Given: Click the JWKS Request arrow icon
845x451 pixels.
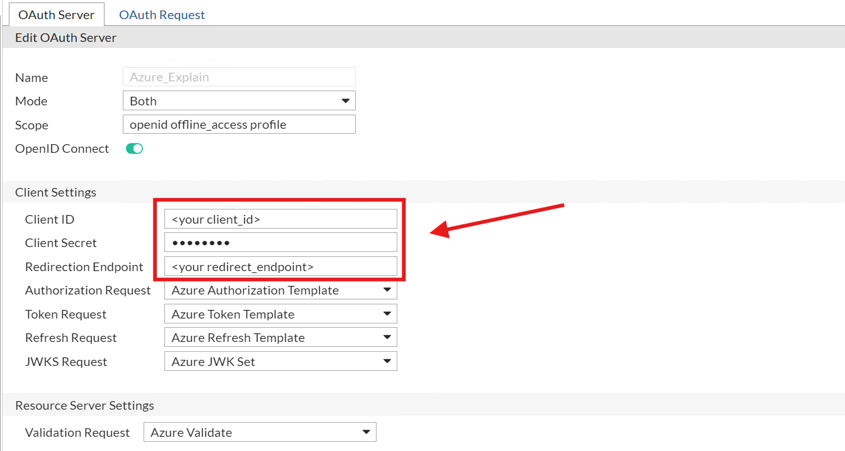Looking at the screenshot, I should tap(387, 362).
